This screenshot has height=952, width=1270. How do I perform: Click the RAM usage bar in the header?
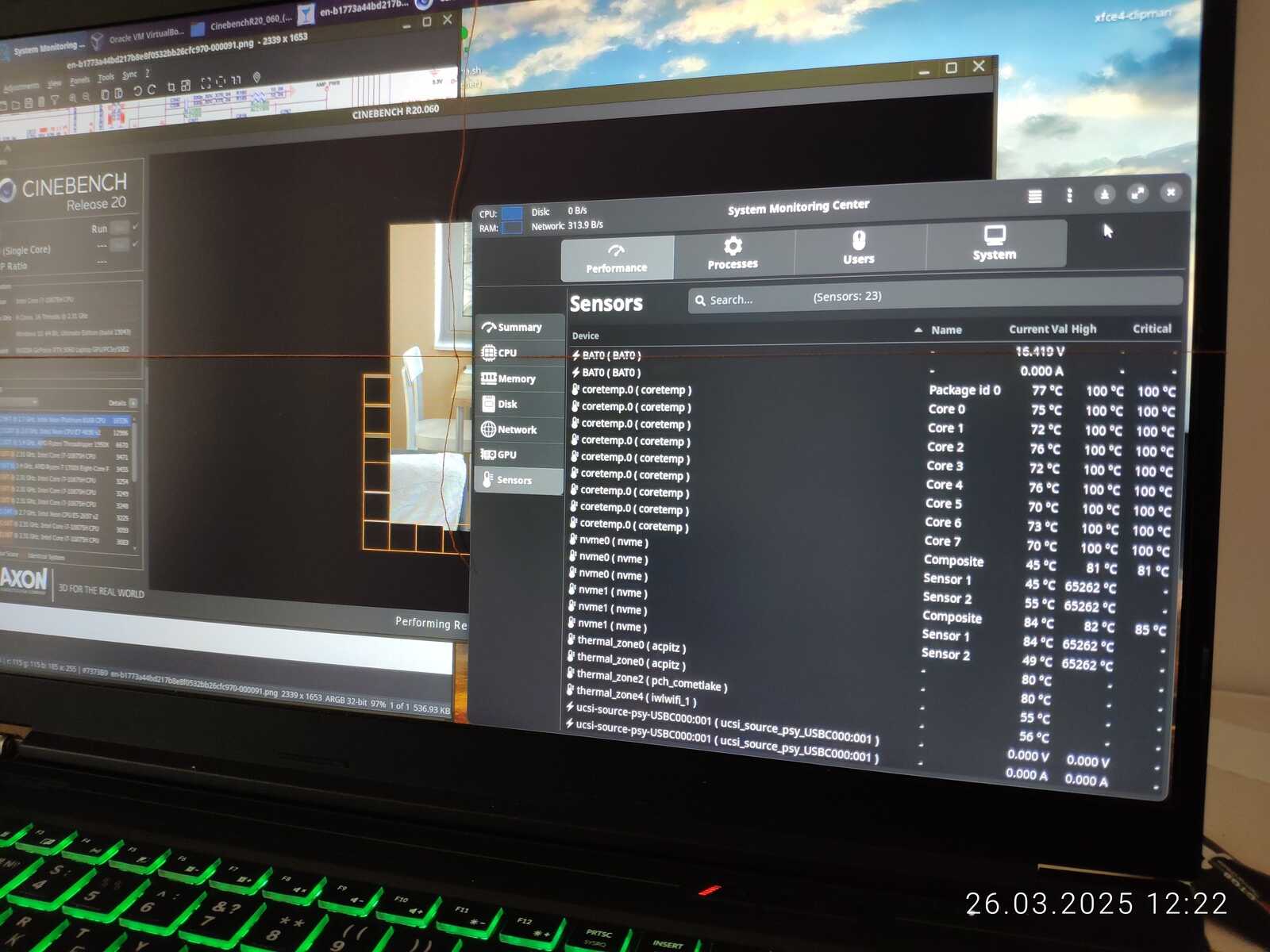[x=512, y=228]
